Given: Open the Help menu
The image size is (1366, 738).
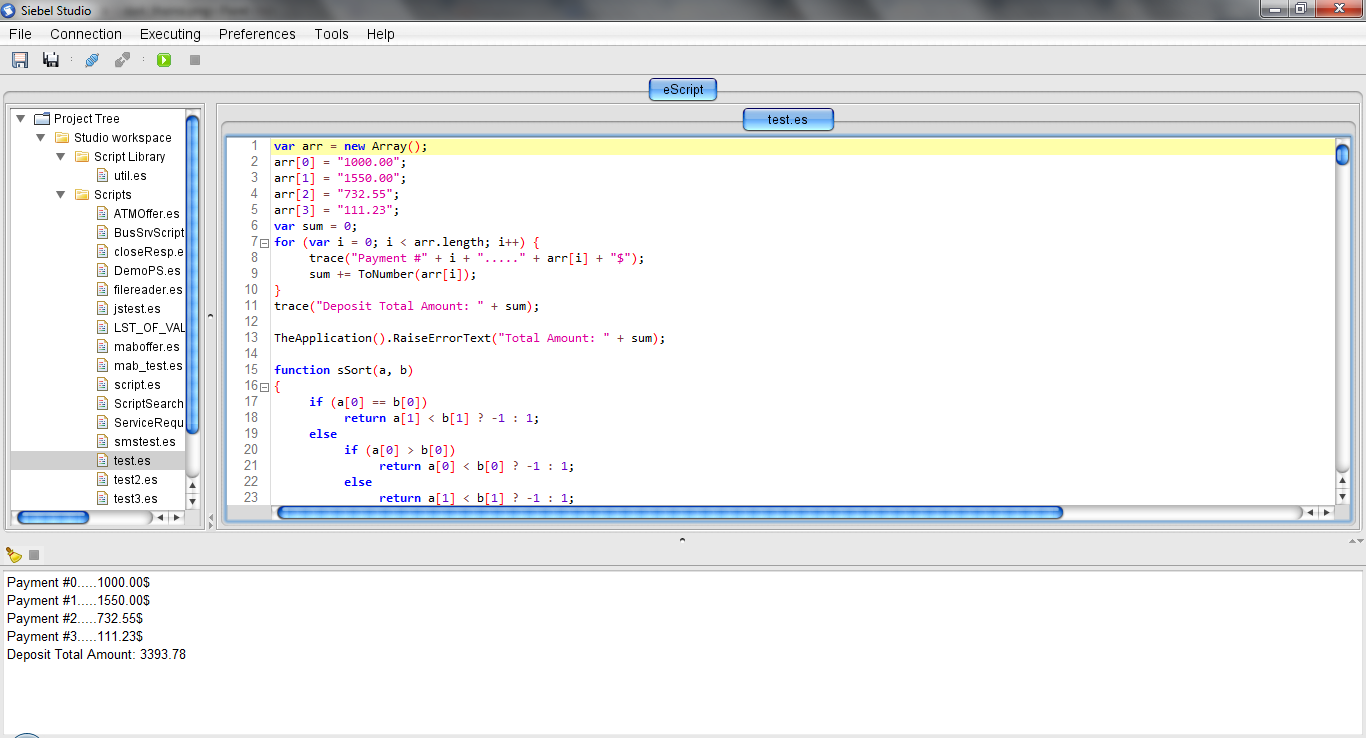Looking at the screenshot, I should 380,34.
